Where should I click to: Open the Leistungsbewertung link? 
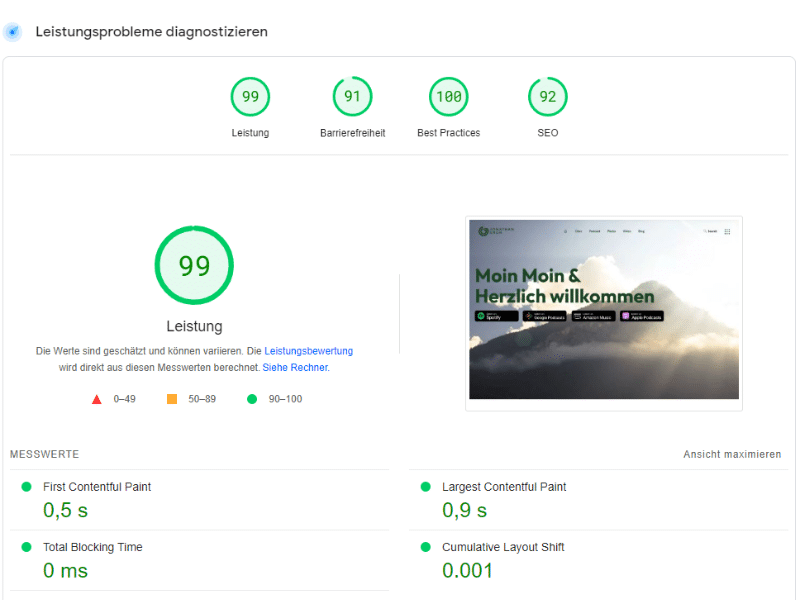[x=308, y=351]
